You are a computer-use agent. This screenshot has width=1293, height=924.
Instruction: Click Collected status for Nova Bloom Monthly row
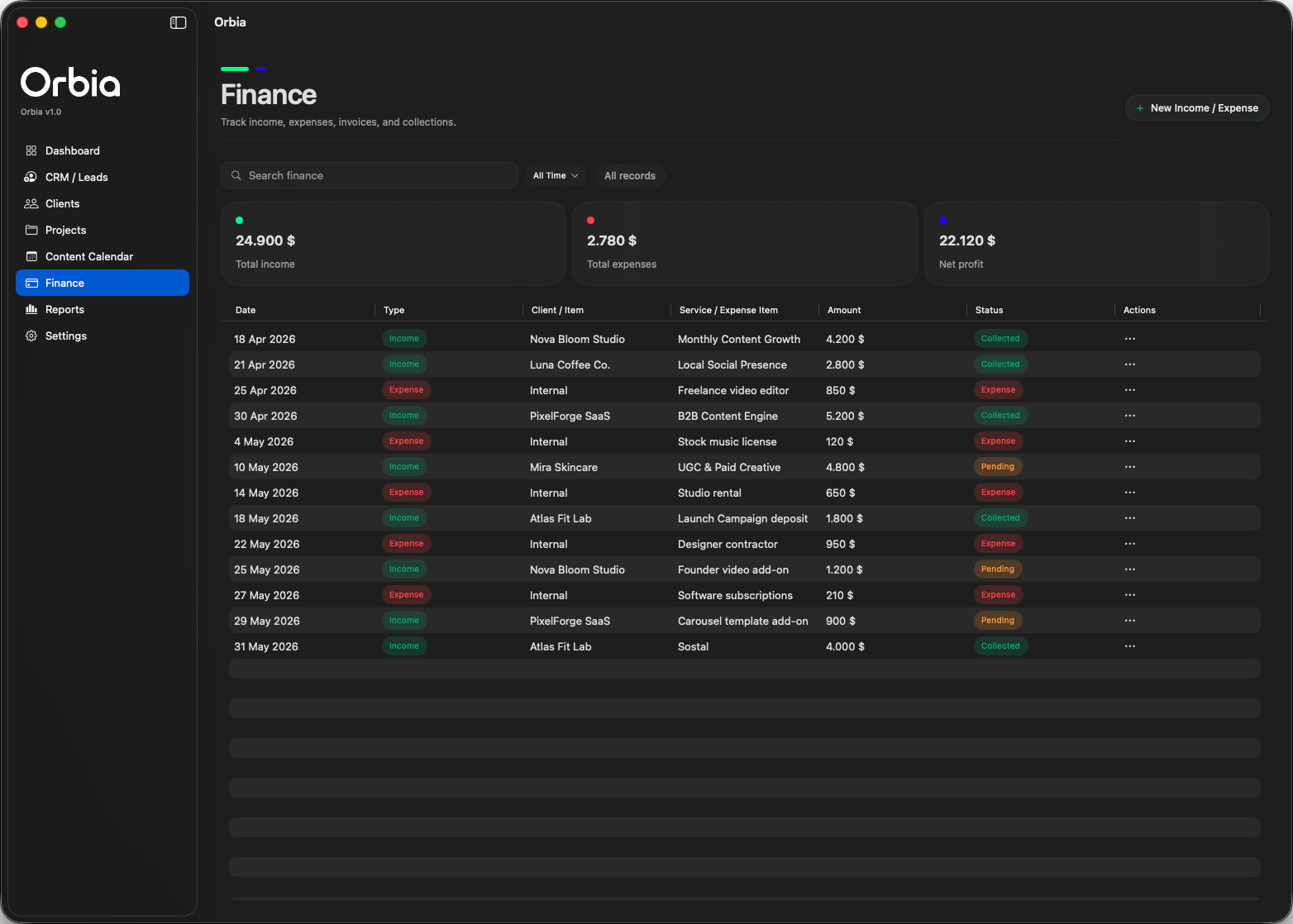click(x=1000, y=339)
